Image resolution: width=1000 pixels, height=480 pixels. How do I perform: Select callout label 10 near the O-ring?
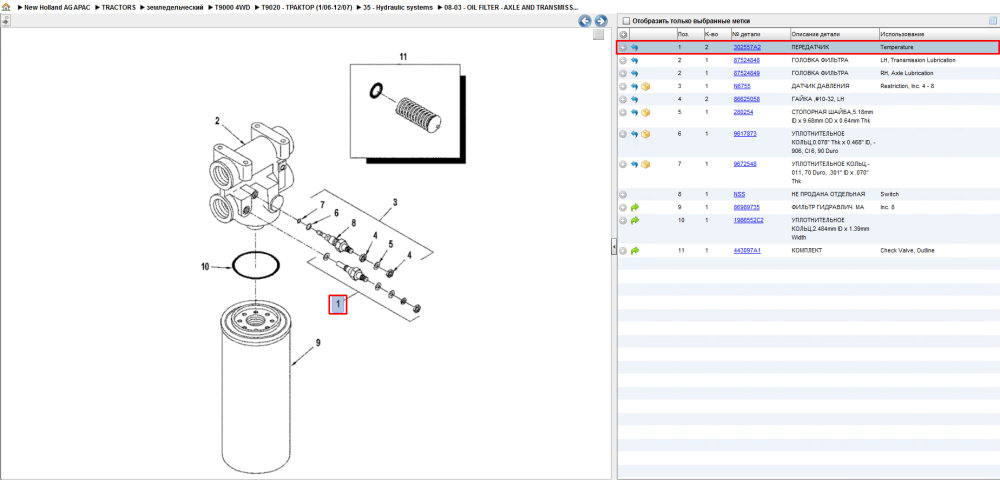(x=205, y=267)
